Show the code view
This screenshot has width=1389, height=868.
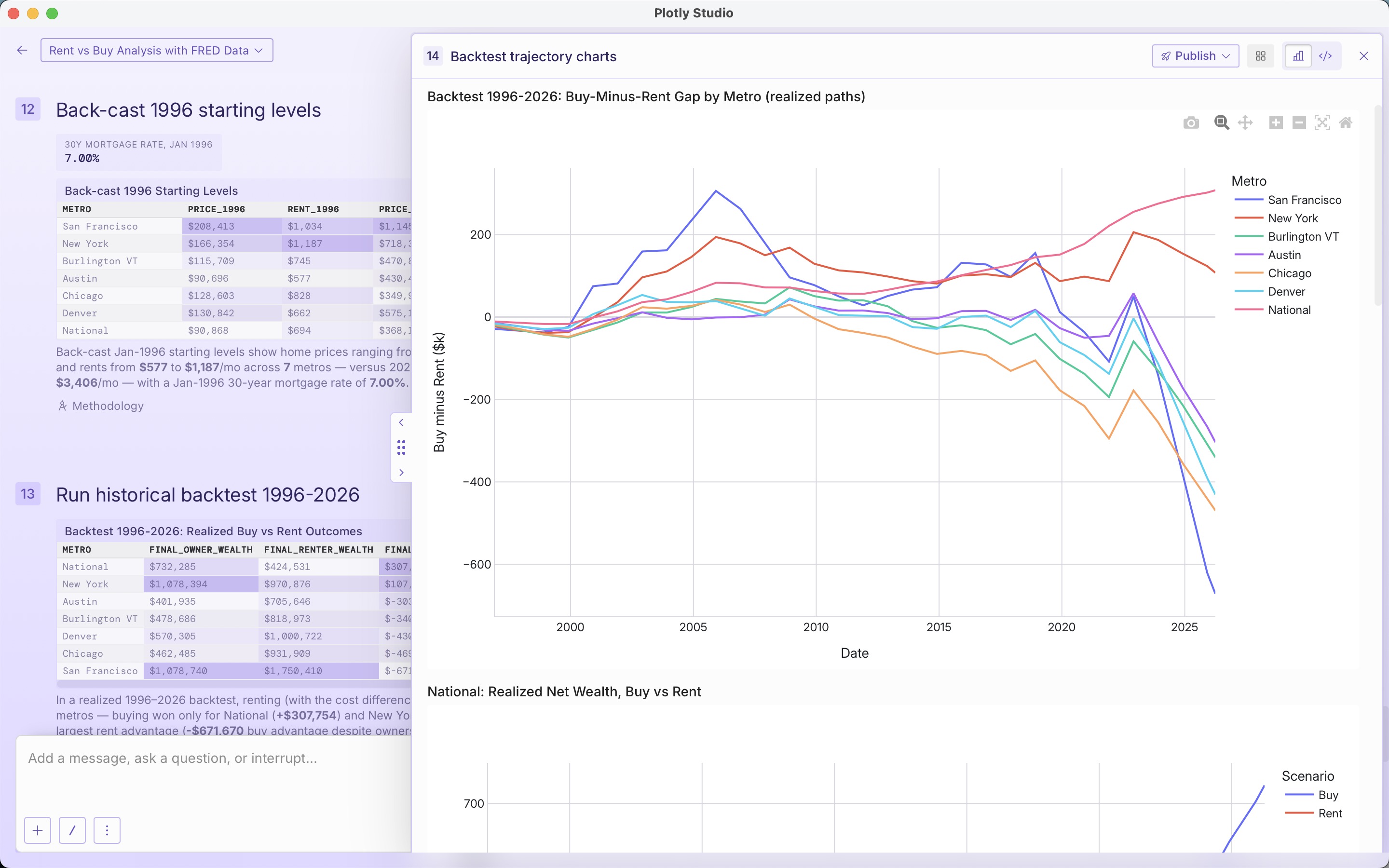click(1325, 55)
